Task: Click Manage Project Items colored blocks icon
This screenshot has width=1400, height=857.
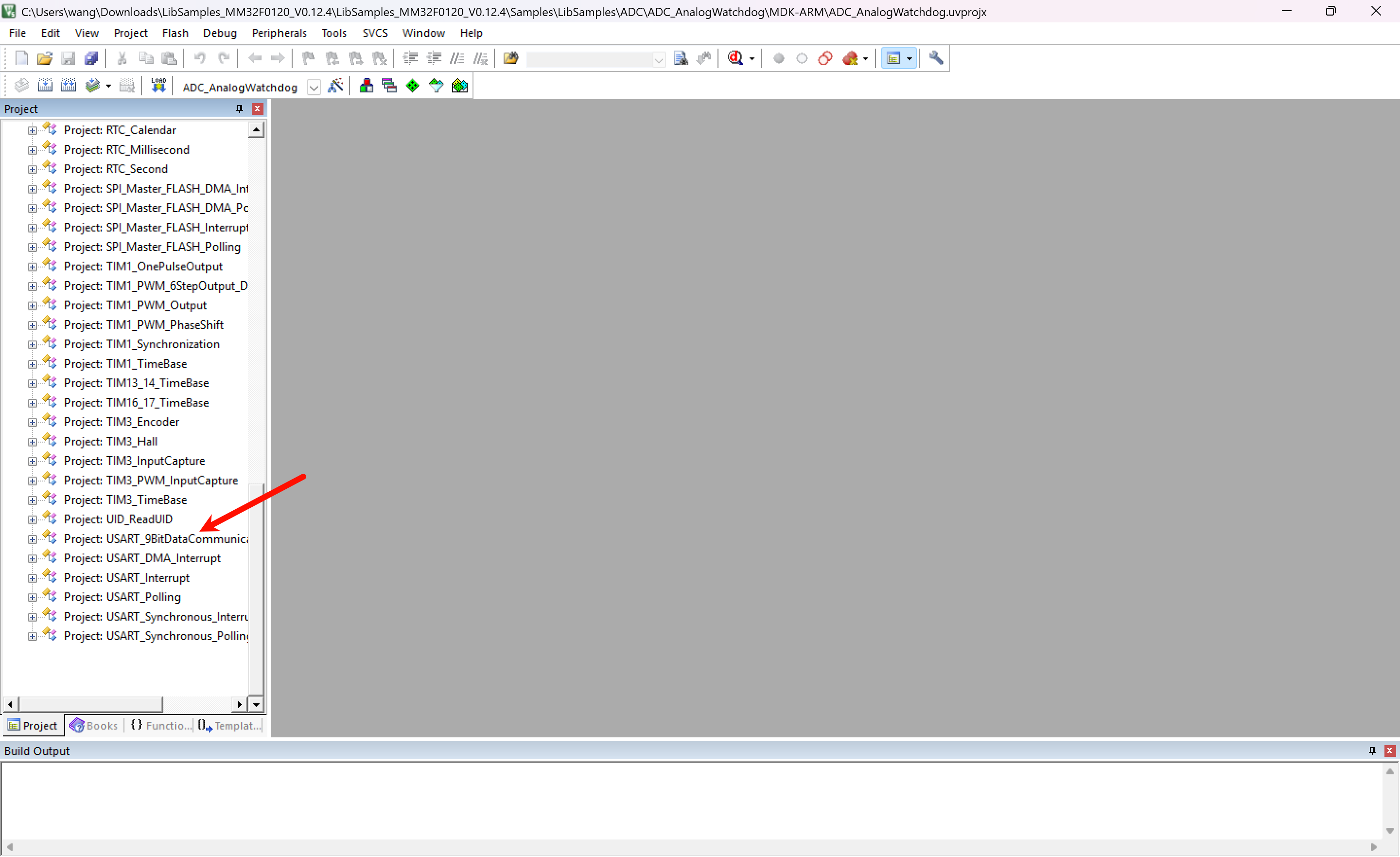Action: coord(367,86)
